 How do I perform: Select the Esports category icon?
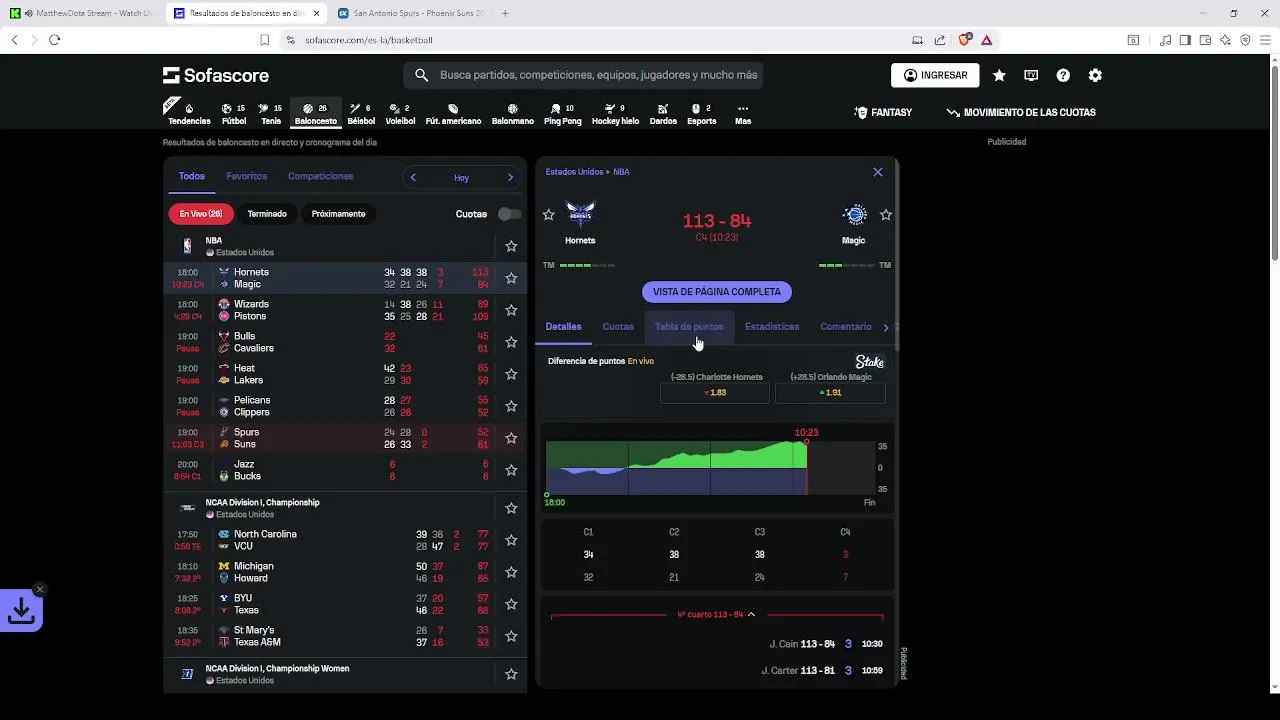[701, 114]
